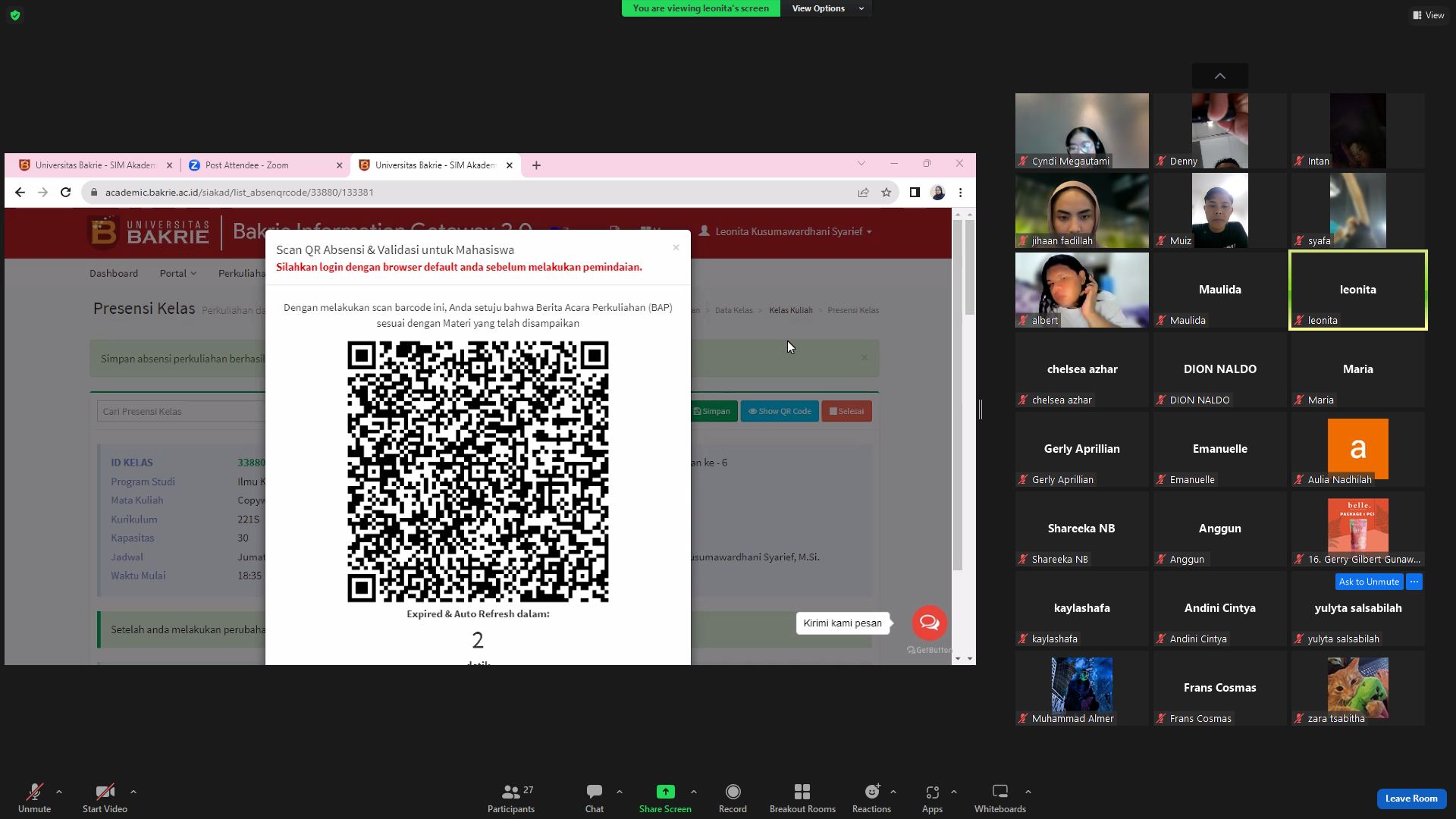Select albert video thumbnail
Screen dimensions: 1456x819
[x=1082, y=290]
